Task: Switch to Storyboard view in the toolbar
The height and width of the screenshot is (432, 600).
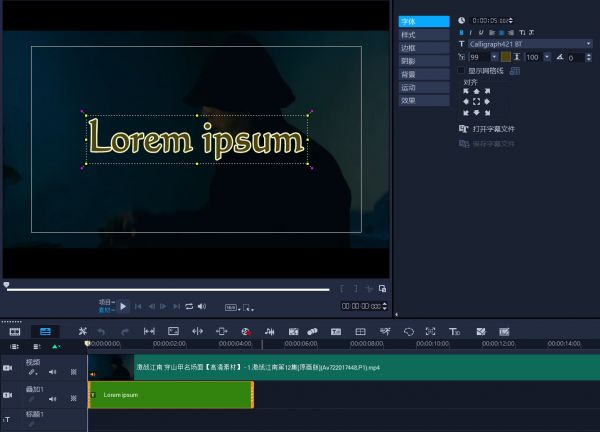Action: (15, 331)
